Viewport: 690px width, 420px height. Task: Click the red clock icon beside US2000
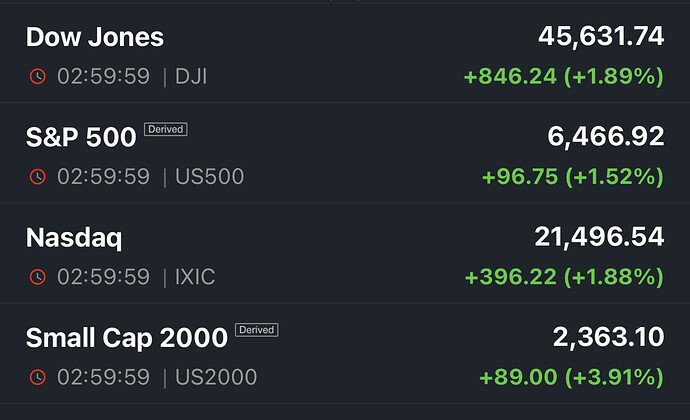38,377
